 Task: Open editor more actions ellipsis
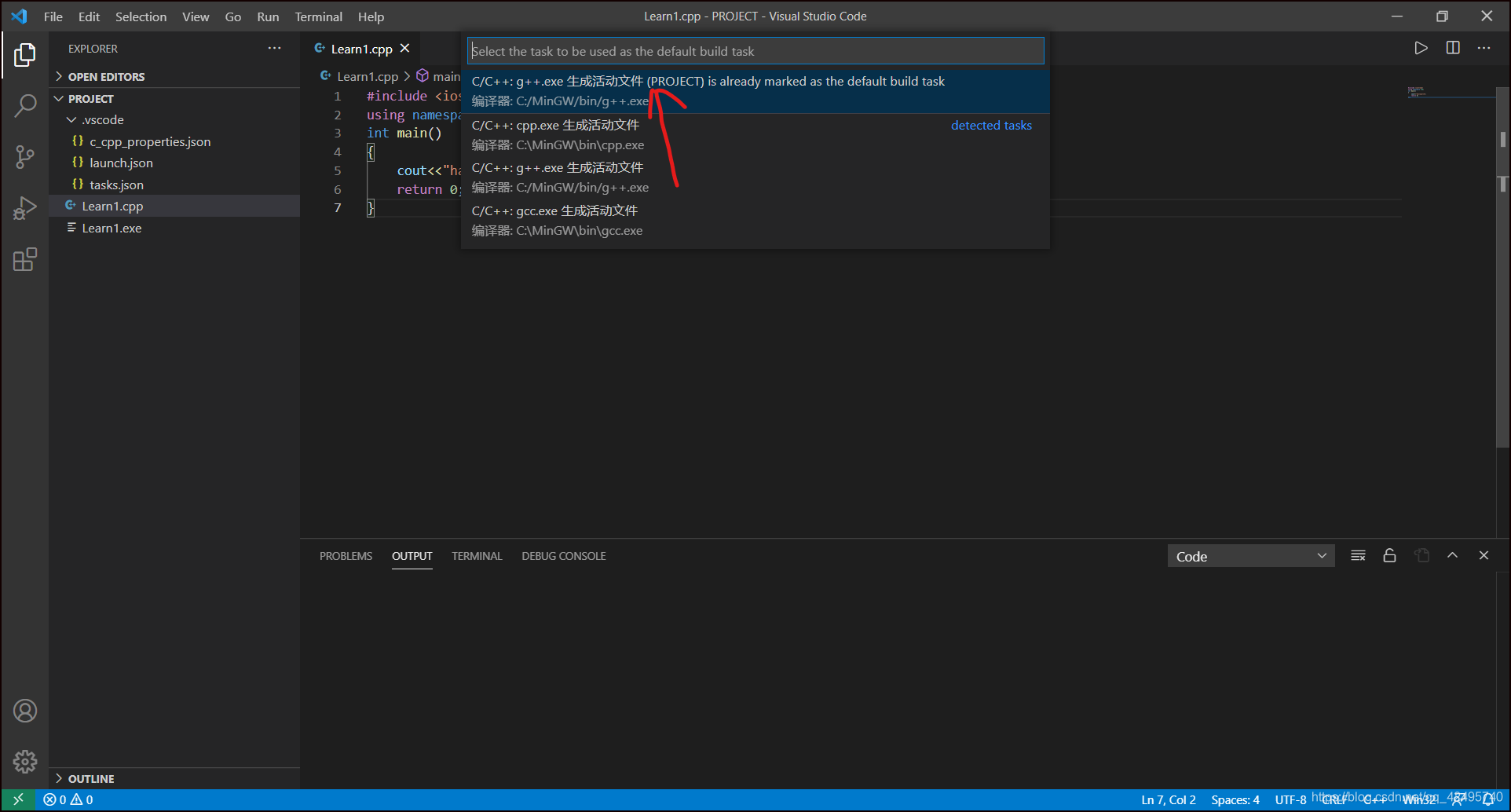(1484, 48)
